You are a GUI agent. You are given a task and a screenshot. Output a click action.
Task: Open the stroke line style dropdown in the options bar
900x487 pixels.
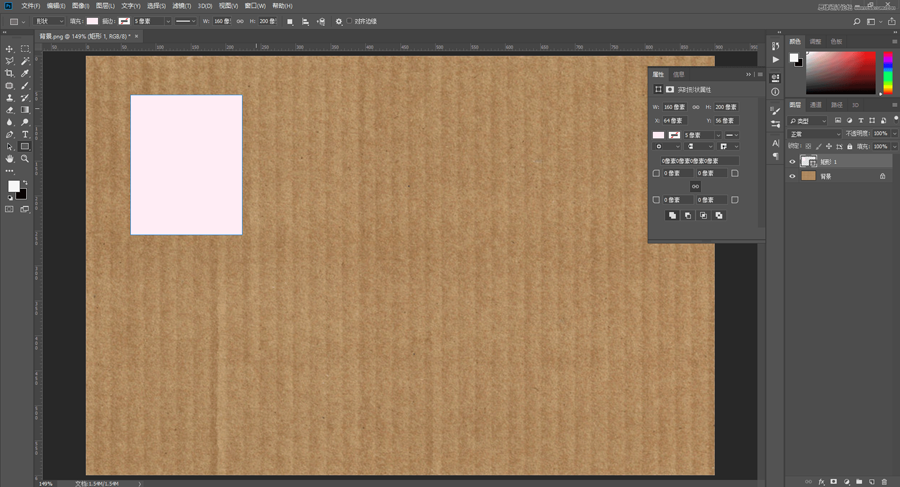tap(185, 21)
